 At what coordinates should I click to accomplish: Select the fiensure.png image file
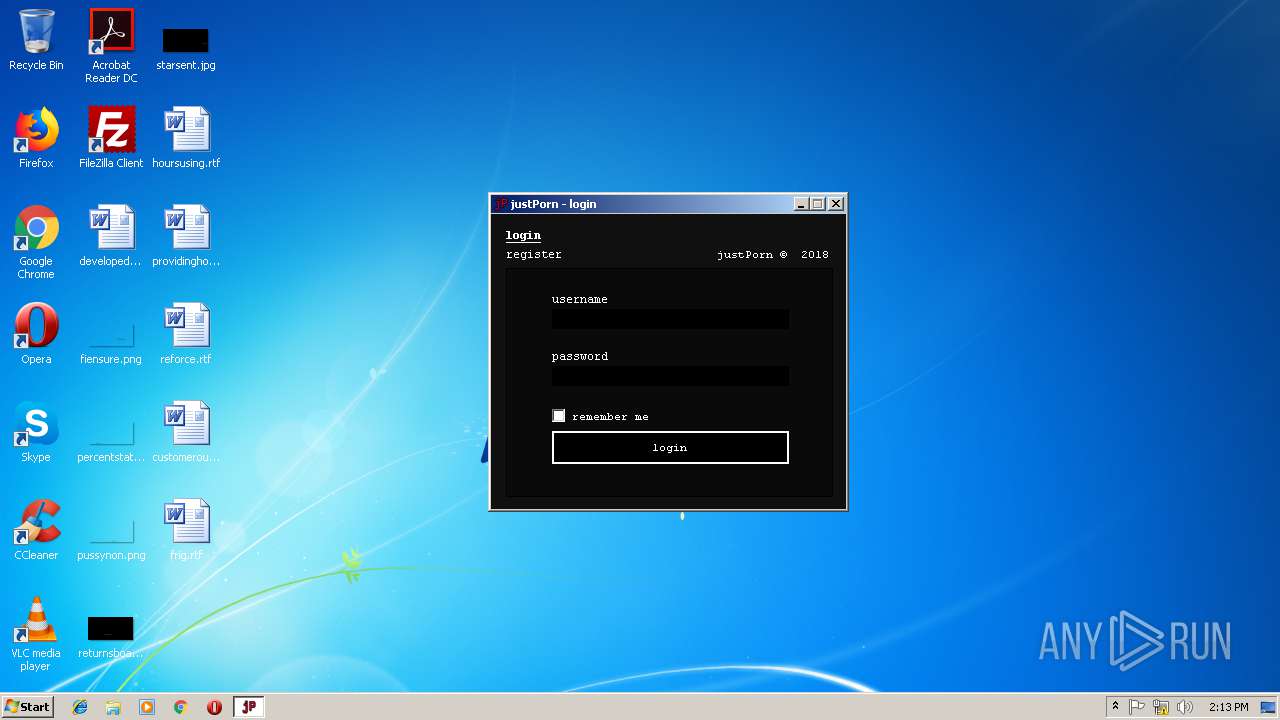click(111, 345)
